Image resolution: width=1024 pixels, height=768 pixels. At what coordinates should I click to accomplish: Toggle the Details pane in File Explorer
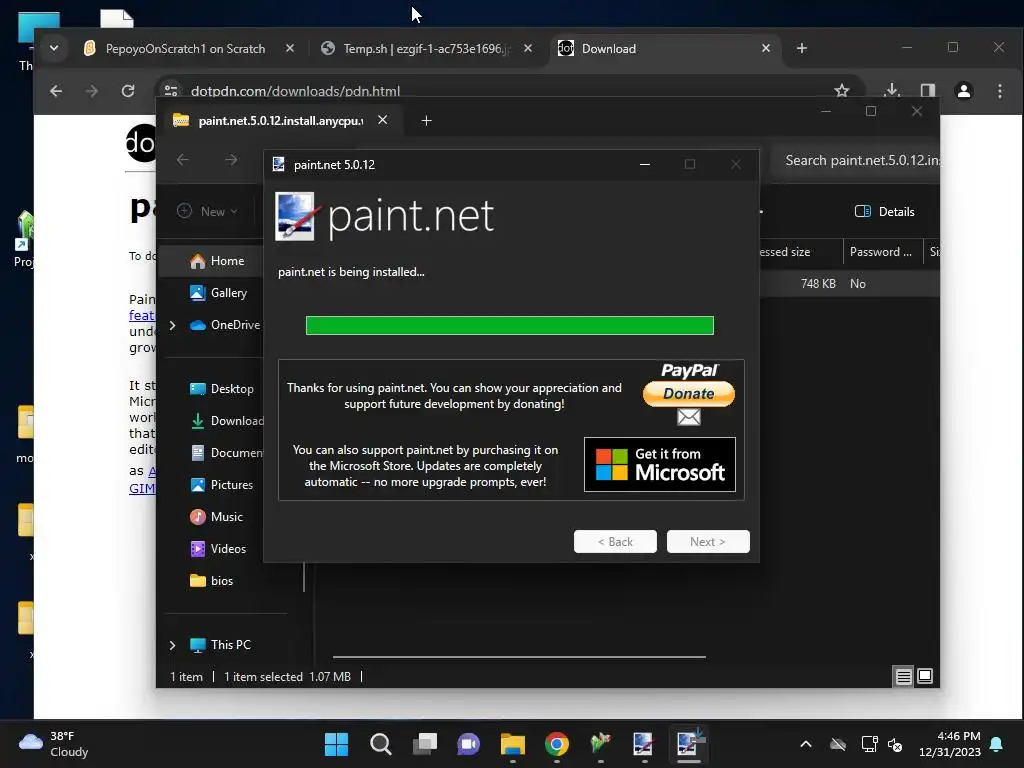click(x=884, y=212)
